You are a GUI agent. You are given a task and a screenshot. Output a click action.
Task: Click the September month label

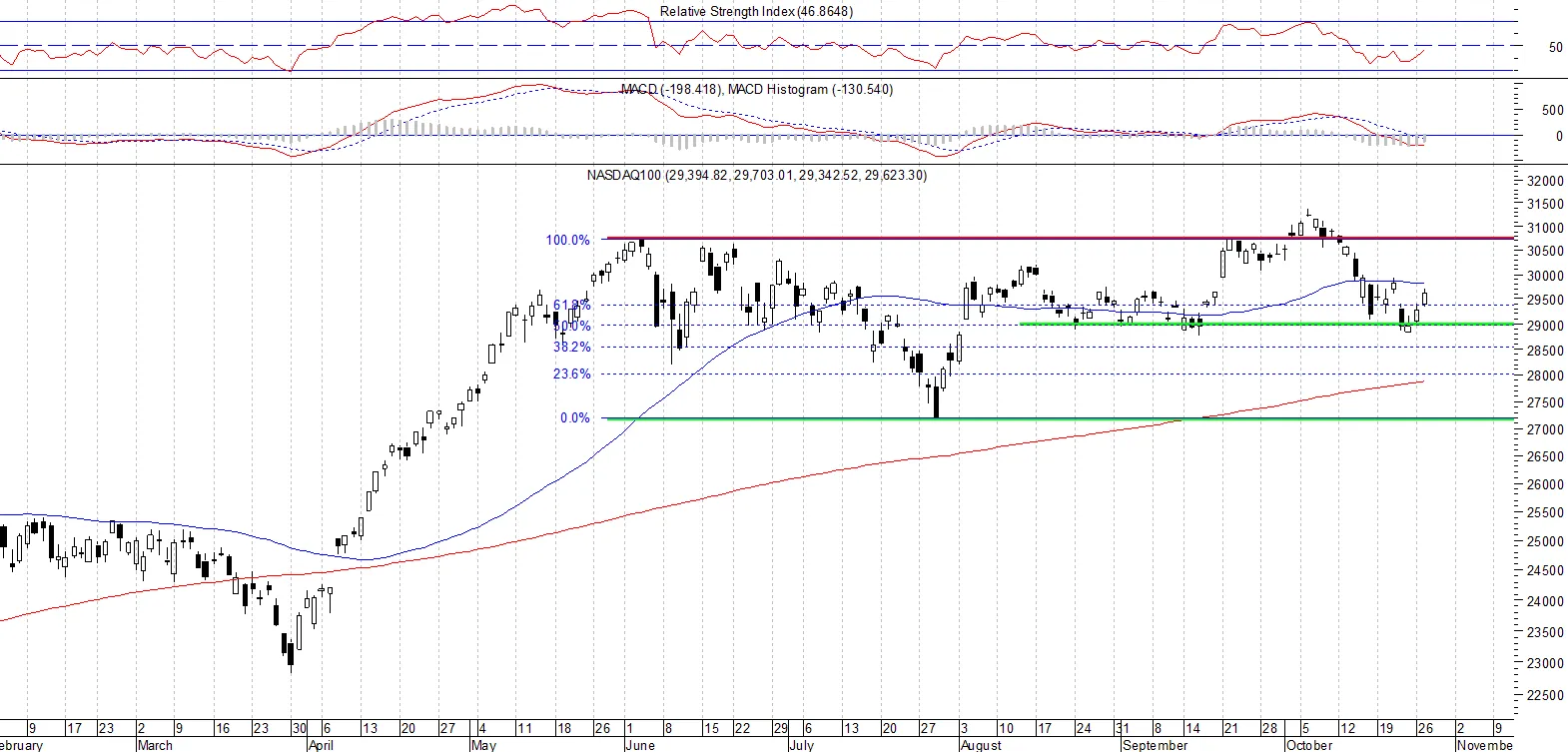(x=1156, y=745)
